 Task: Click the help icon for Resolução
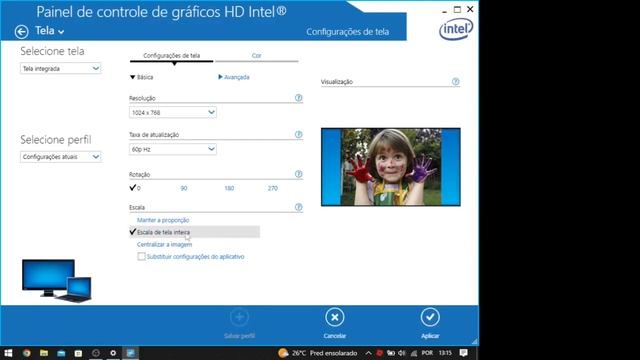pos(298,98)
